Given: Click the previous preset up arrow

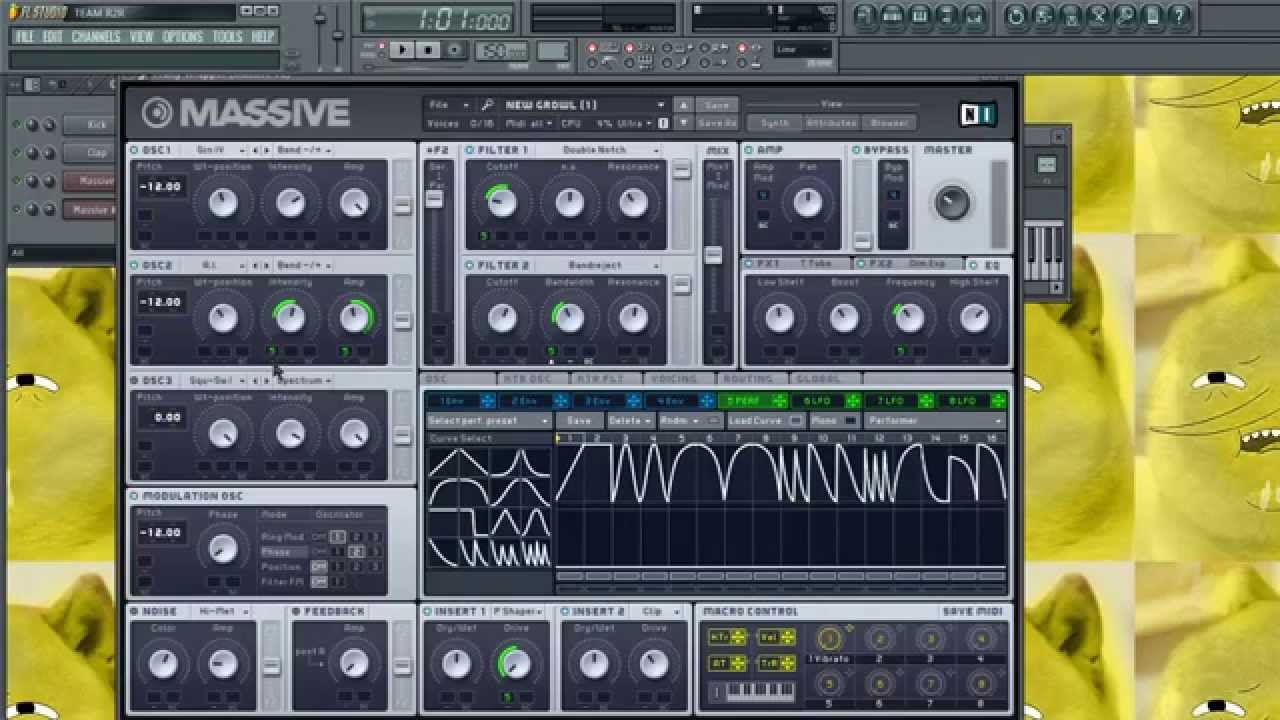Looking at the screenshot, I should coord(684,104).
